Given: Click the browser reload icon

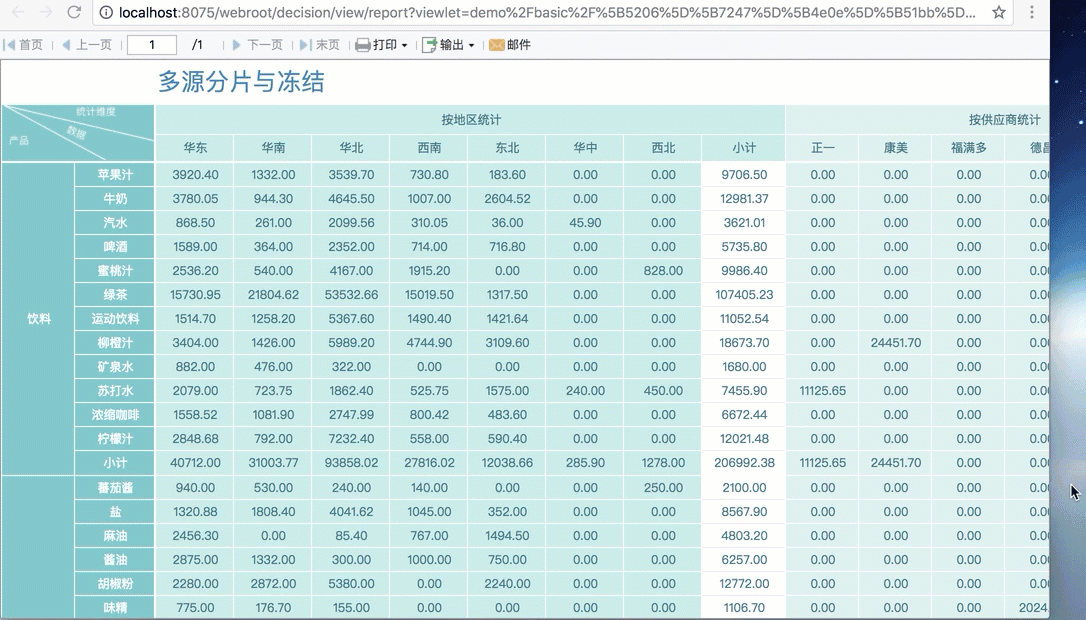Looking at the screenshot, I should [74, 12].
